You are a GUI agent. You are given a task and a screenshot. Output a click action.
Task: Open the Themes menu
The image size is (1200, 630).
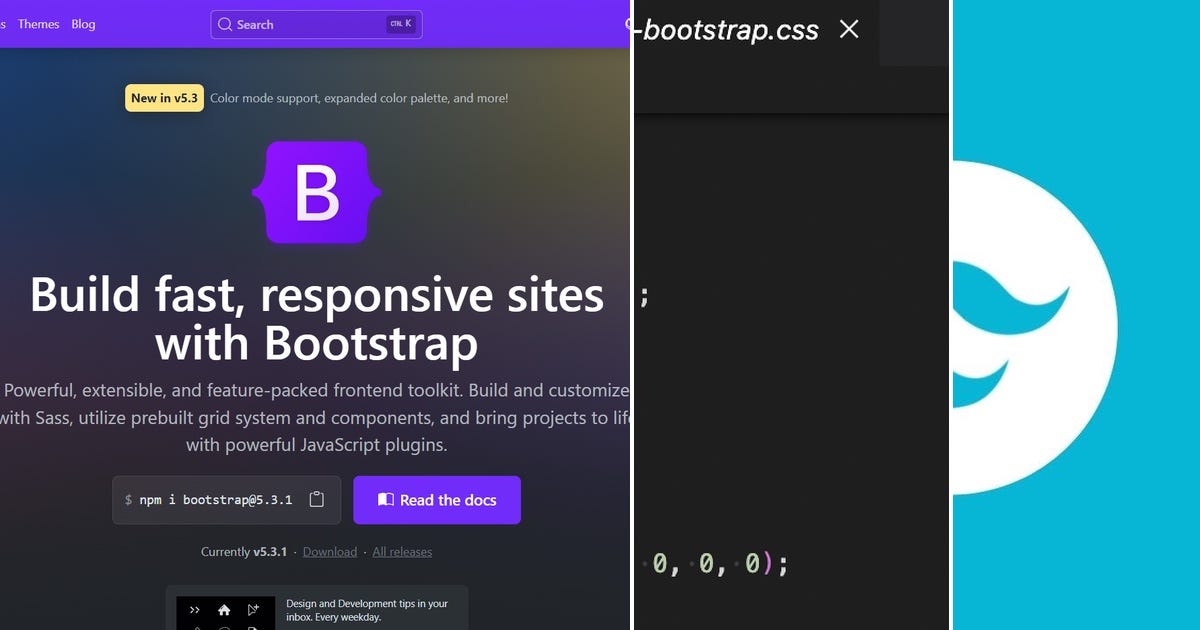[38, 24]
